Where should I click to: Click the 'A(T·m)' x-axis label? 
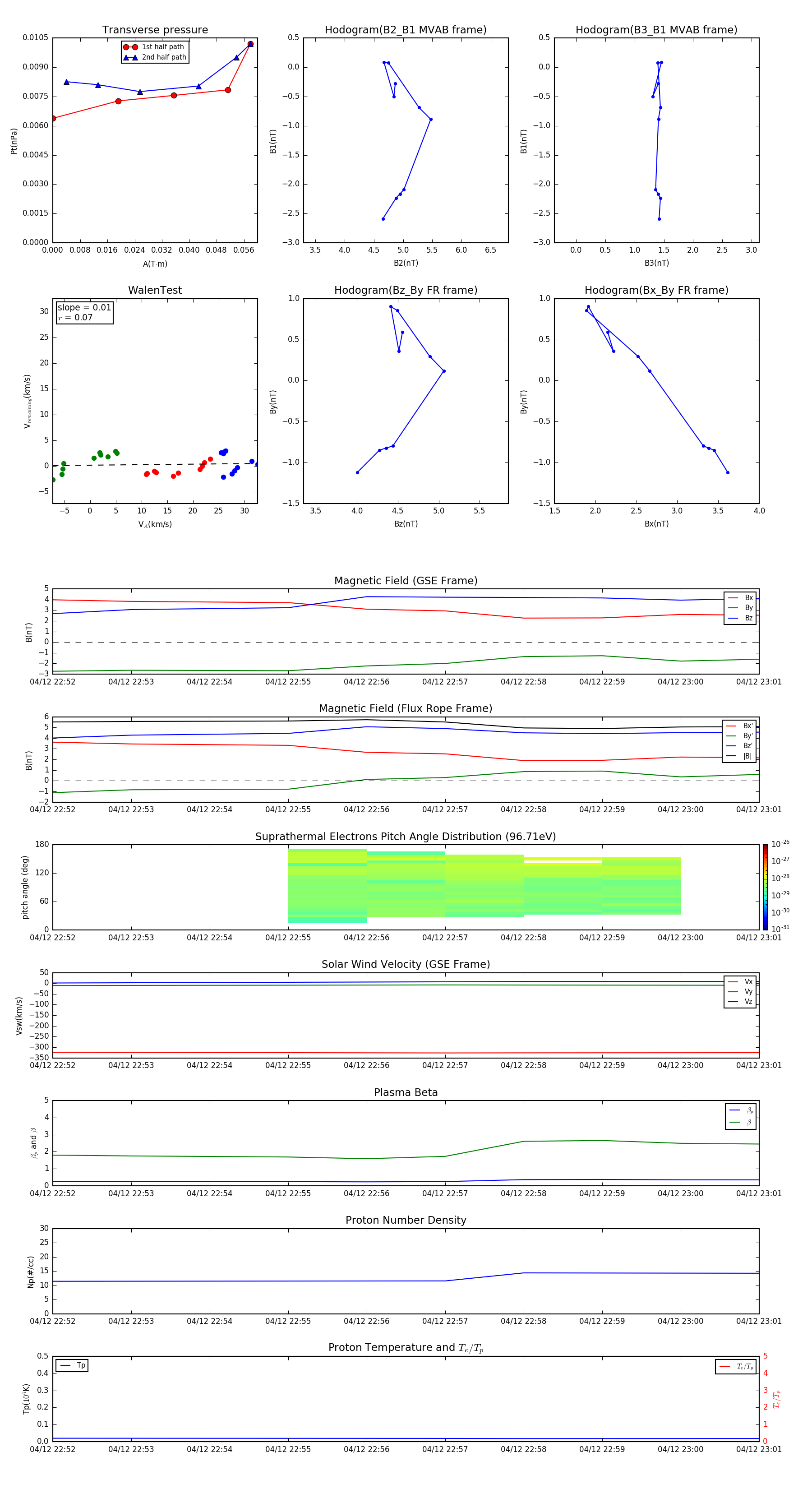coord(155,264)
